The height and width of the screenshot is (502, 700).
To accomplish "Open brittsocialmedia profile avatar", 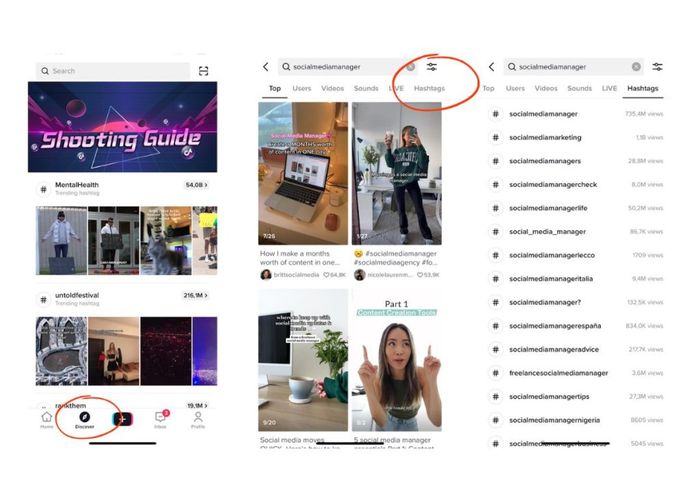I will tap(266, 275).
